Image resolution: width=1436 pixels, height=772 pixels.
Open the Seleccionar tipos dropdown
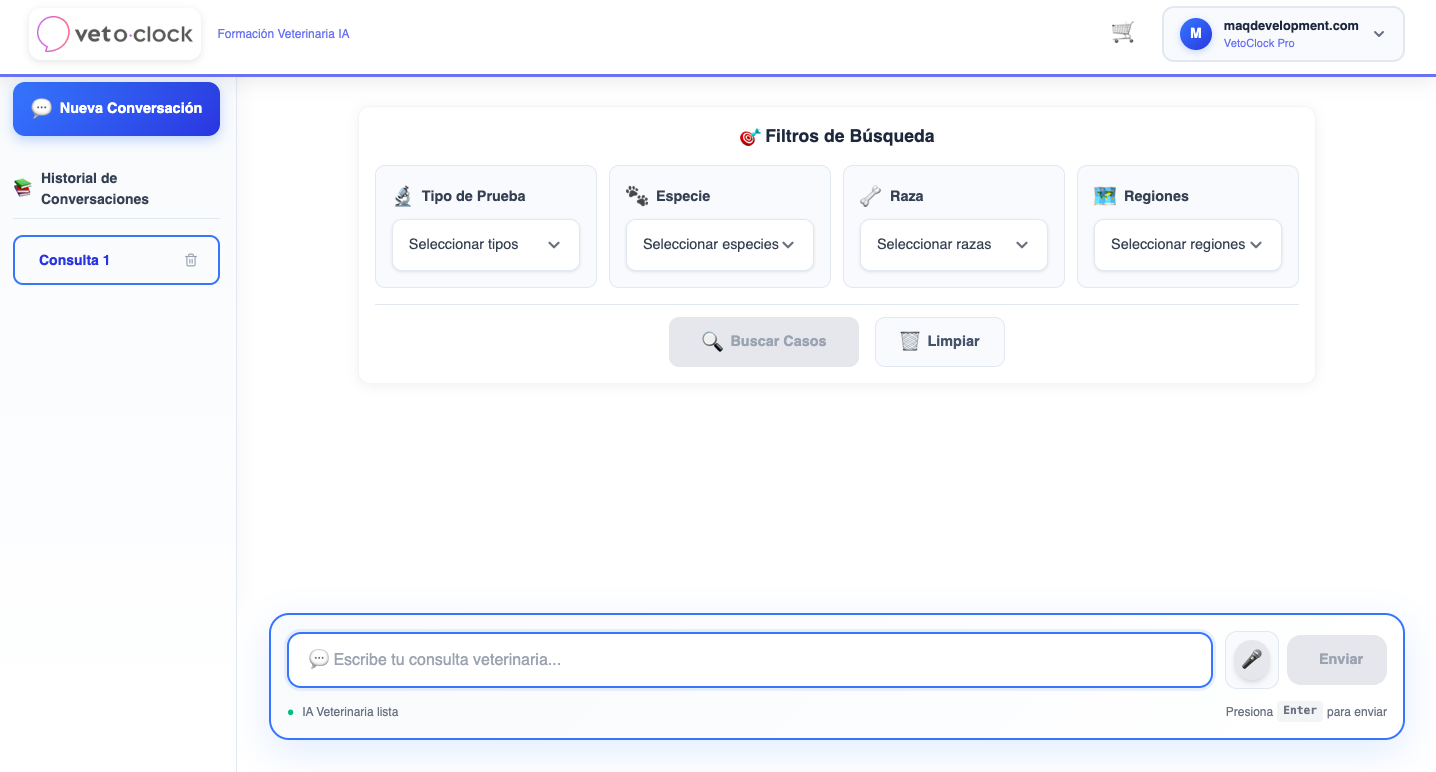485,244
